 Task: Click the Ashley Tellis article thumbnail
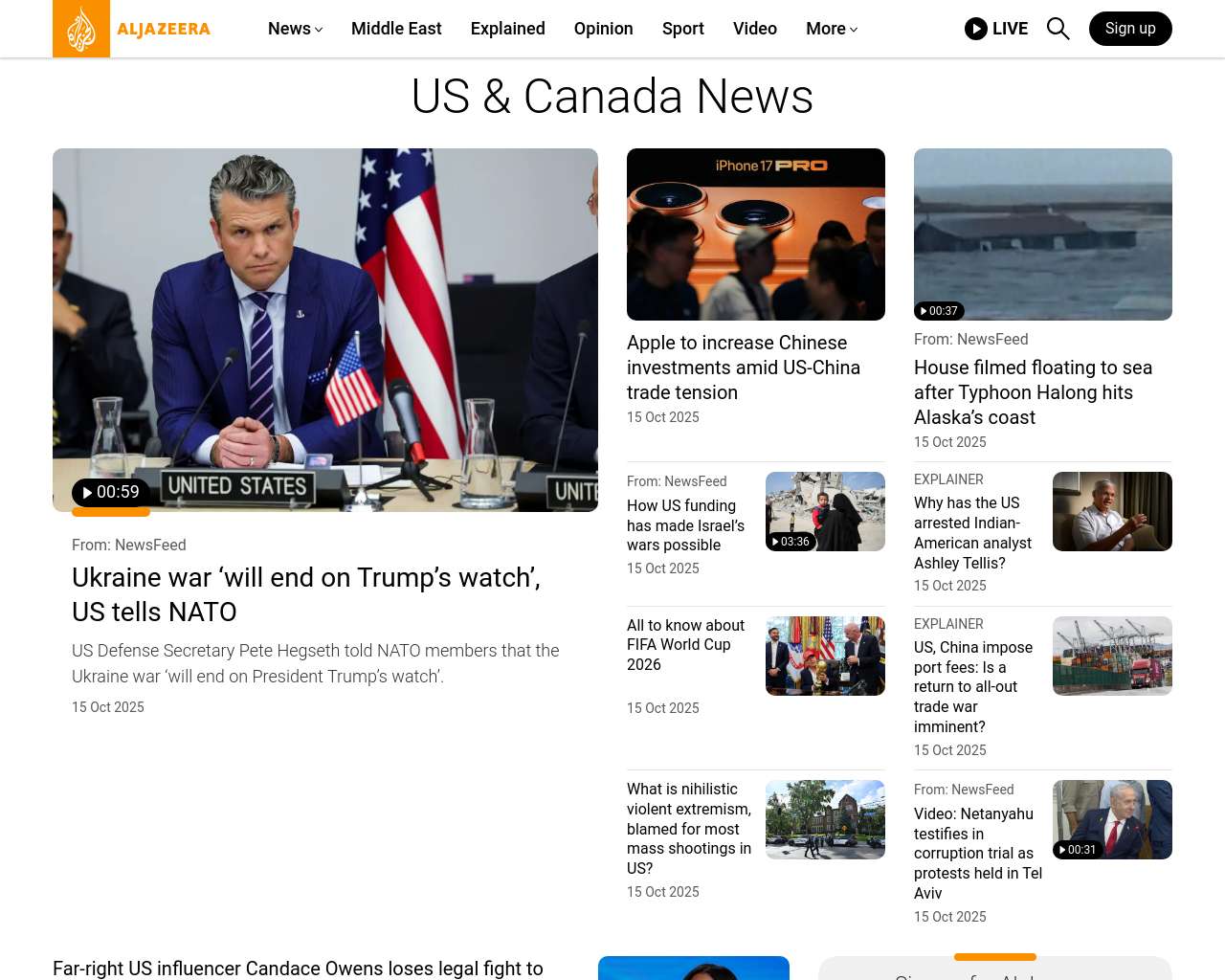pyautogui.click(x=1112, y=511)
